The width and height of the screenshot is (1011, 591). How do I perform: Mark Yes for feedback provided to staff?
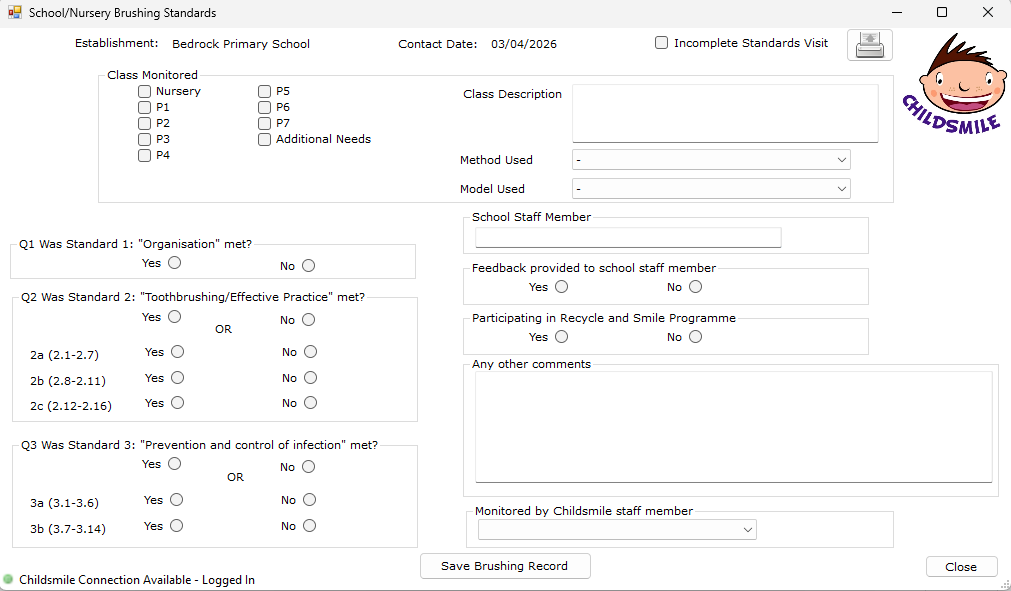561,287
